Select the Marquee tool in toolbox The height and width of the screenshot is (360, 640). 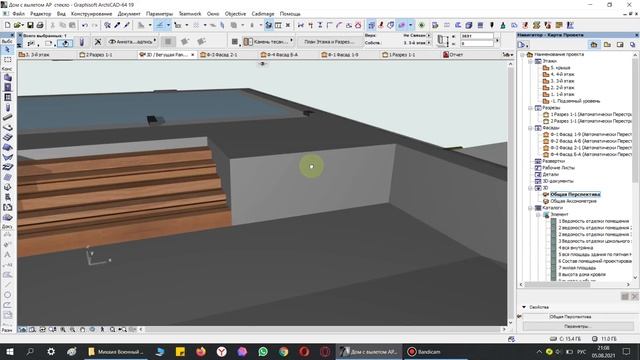pos(7,60)
